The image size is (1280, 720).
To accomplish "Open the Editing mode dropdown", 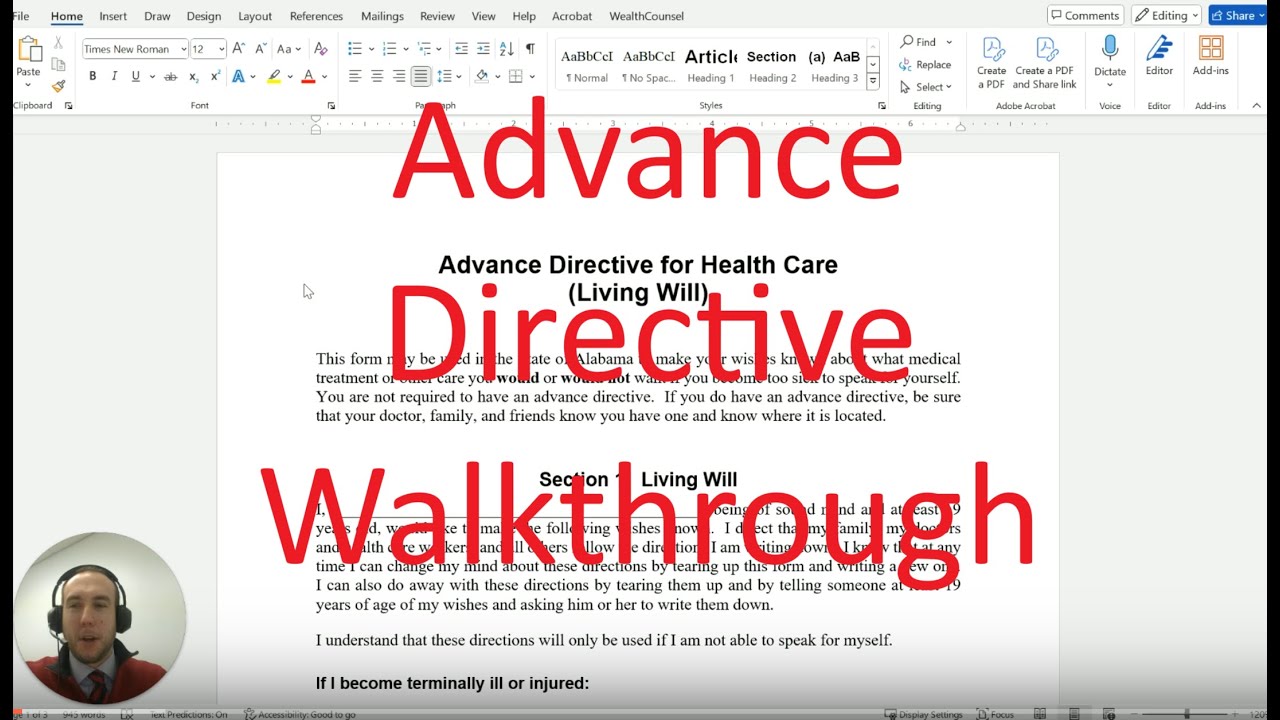I will click(x=1166, y=15).
